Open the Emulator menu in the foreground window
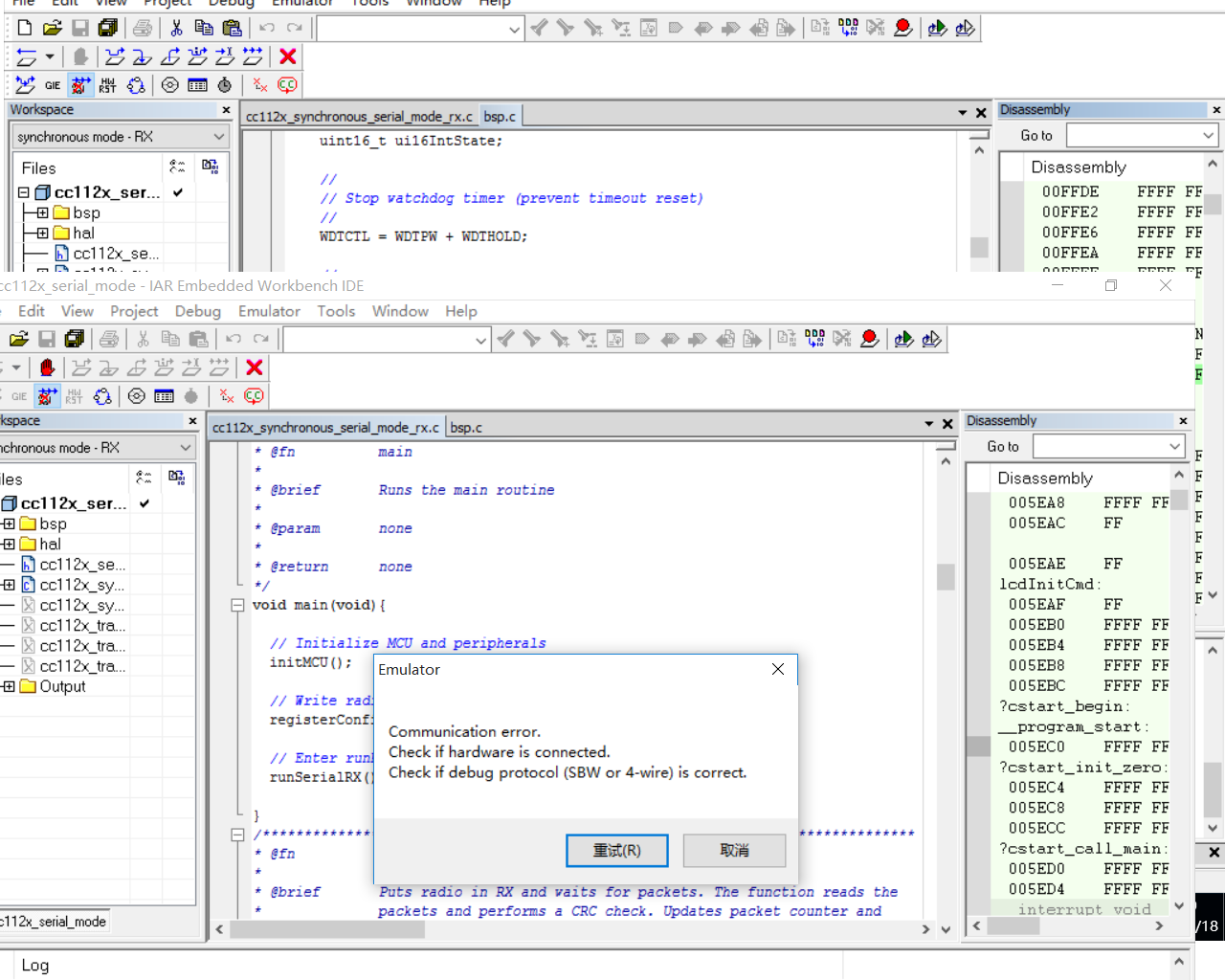The height and width of the screenshot is (980, 1225). click(269, 311)
